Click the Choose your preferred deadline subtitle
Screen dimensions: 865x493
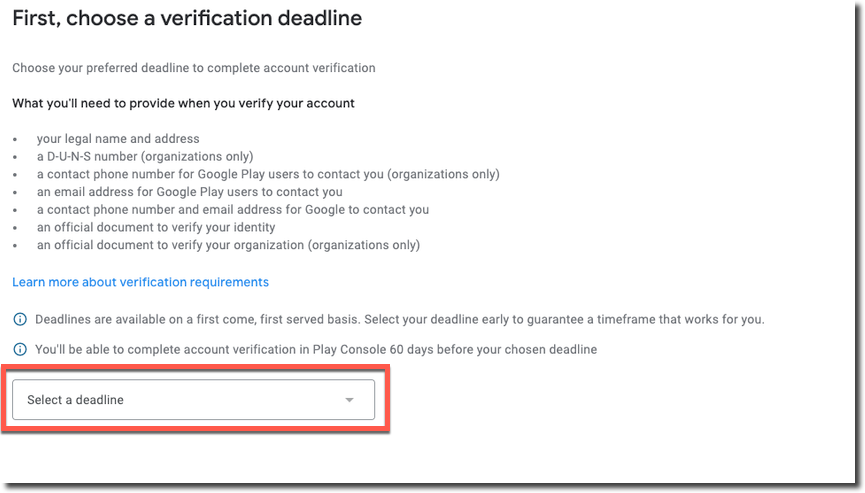(194, 68)
